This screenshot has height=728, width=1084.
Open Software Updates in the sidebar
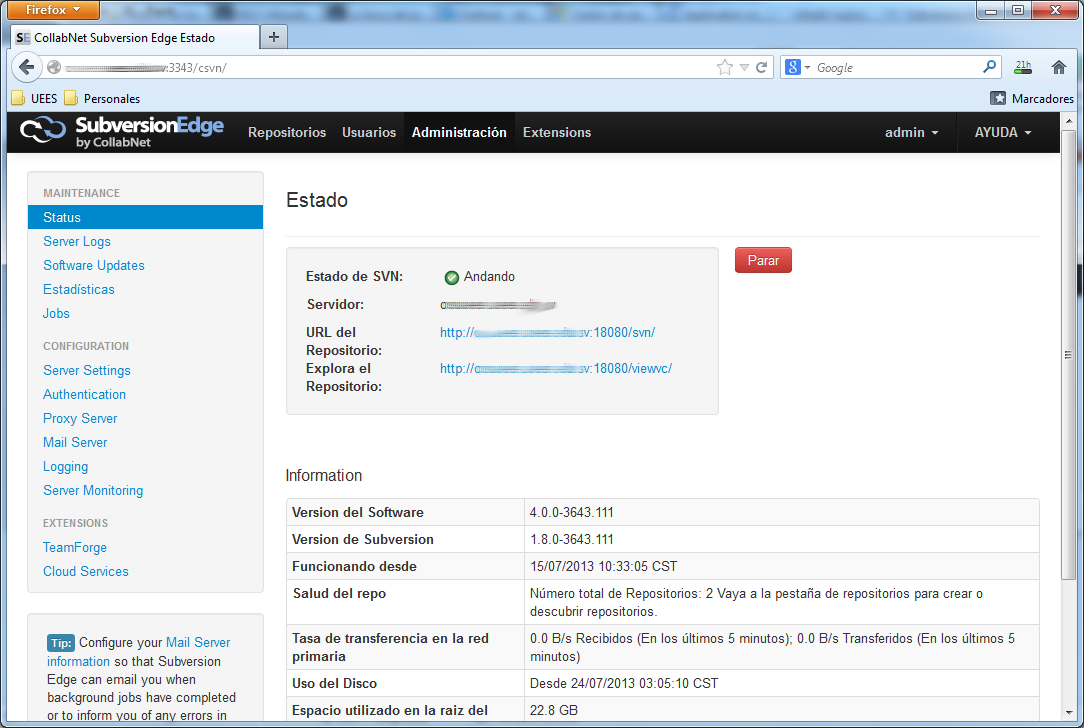pyautogui.click(x=93, y=265)
